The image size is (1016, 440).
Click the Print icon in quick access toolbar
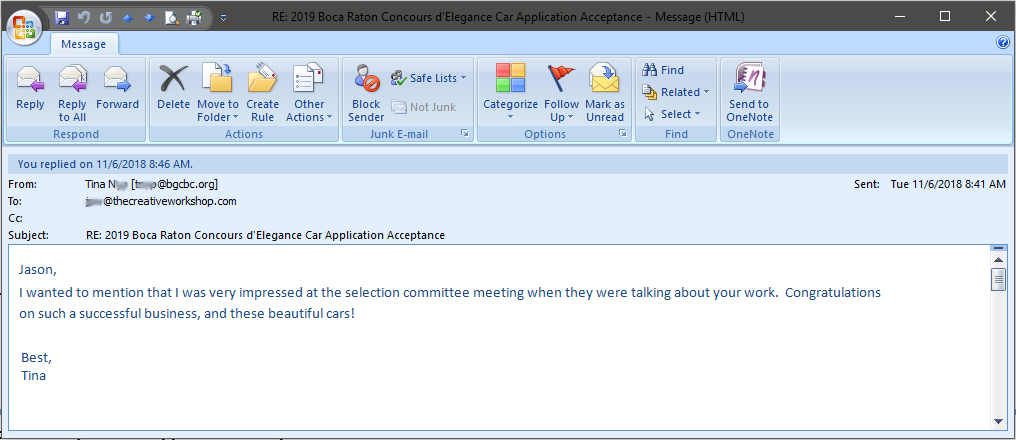tap(192, 17)
